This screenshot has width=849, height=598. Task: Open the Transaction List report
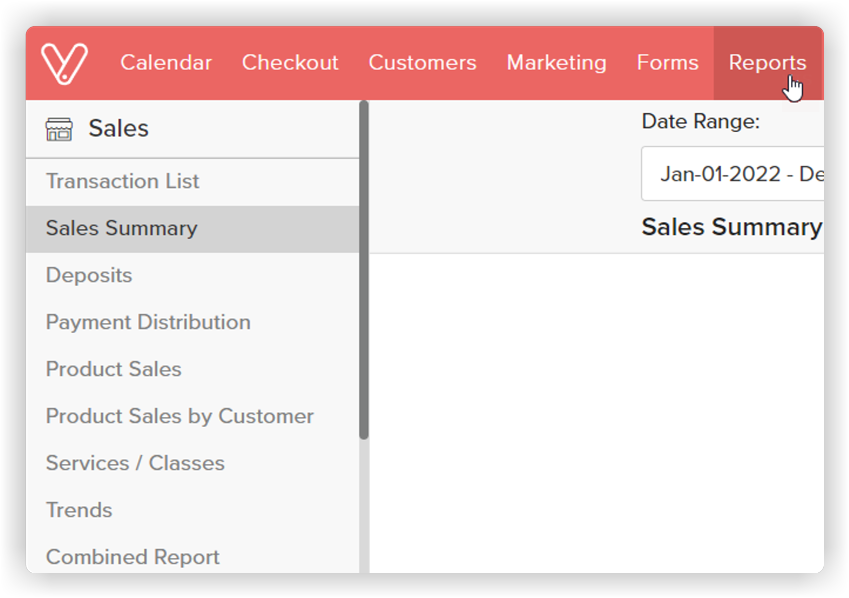point(122,181)
